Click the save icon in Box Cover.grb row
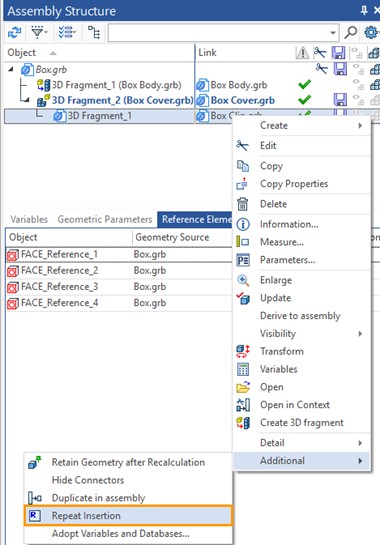This screenshot has width=380, height=545. (340, 100)
